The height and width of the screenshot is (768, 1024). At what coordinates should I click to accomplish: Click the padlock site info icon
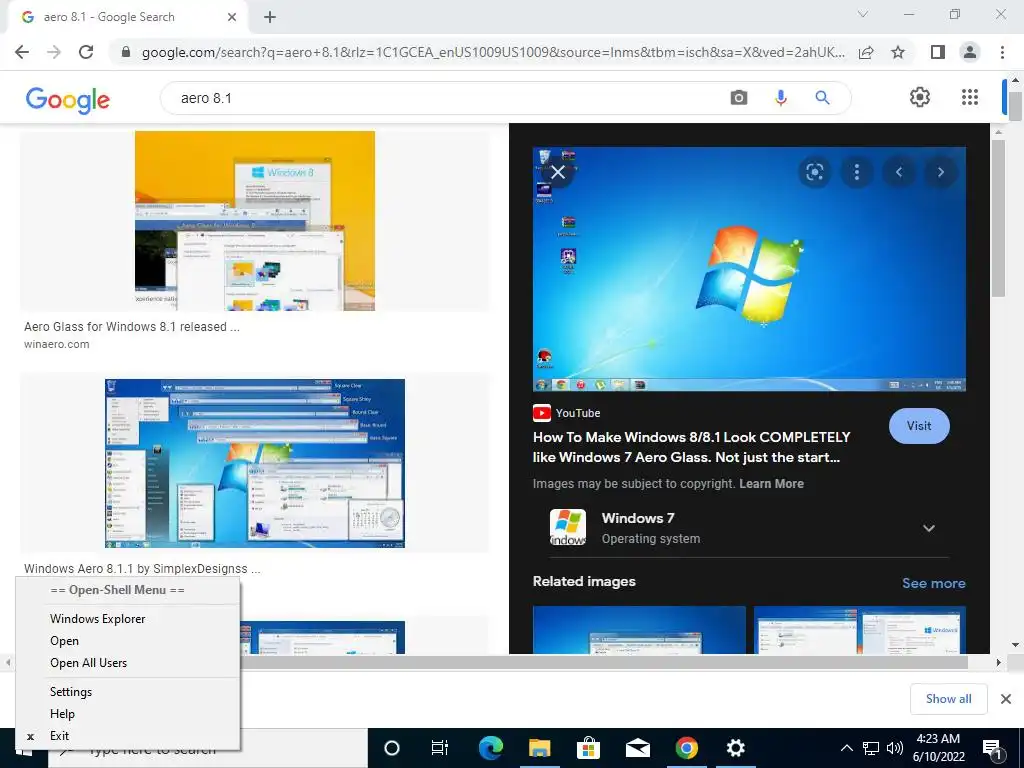click(x=126, y=53)
